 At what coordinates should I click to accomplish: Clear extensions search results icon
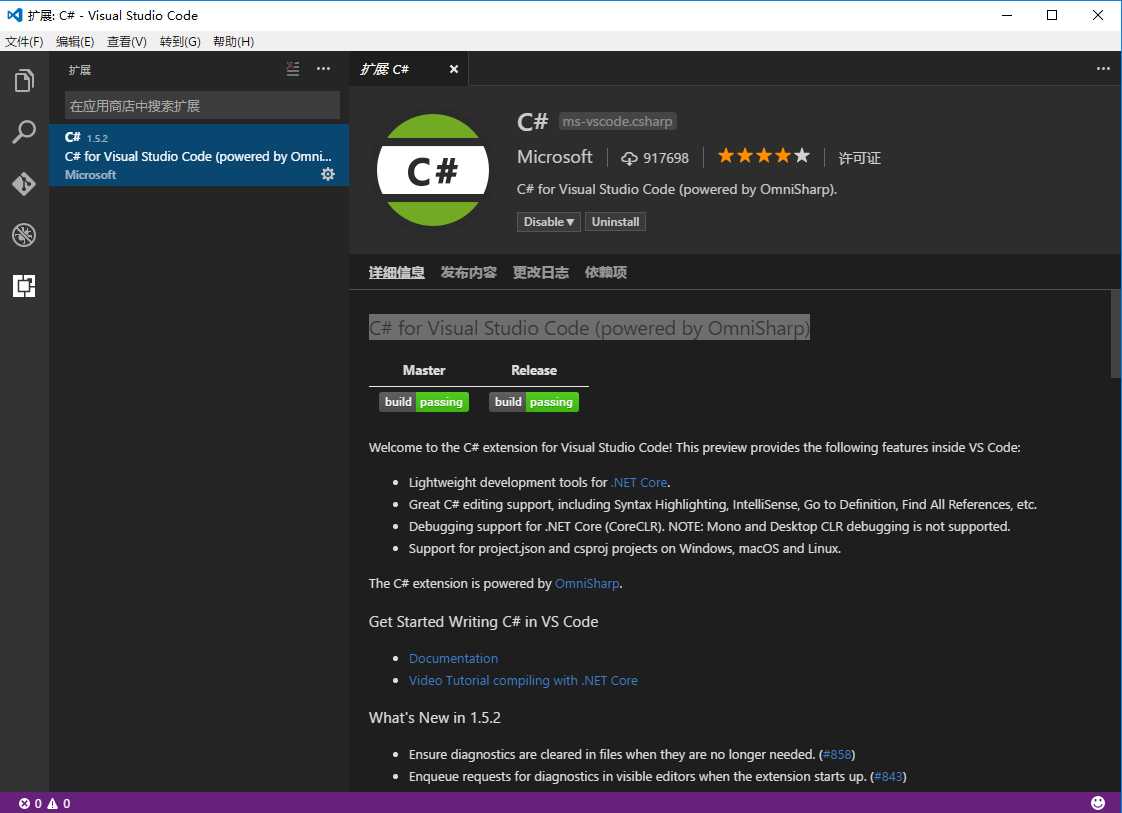tap(293, 69)
